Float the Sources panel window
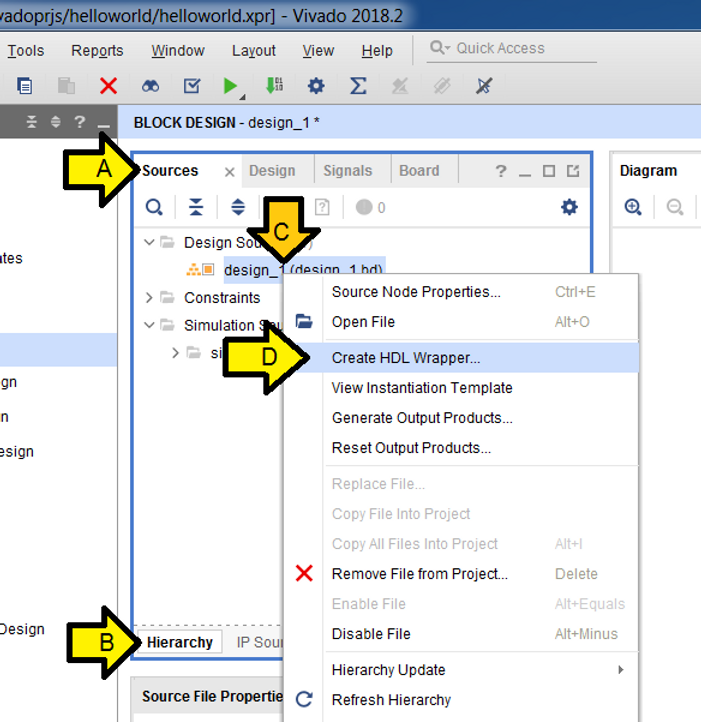The image size is (701, 722). click(x=573, y=171)
